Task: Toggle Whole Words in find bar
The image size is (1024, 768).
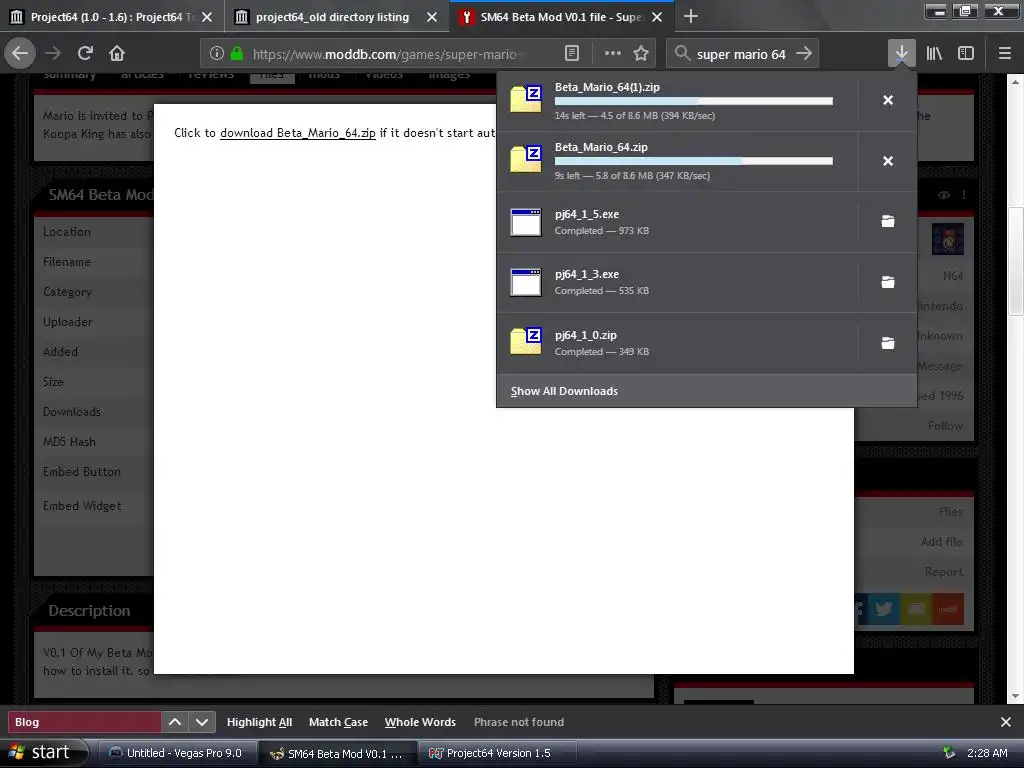Action: pos(420,722)
